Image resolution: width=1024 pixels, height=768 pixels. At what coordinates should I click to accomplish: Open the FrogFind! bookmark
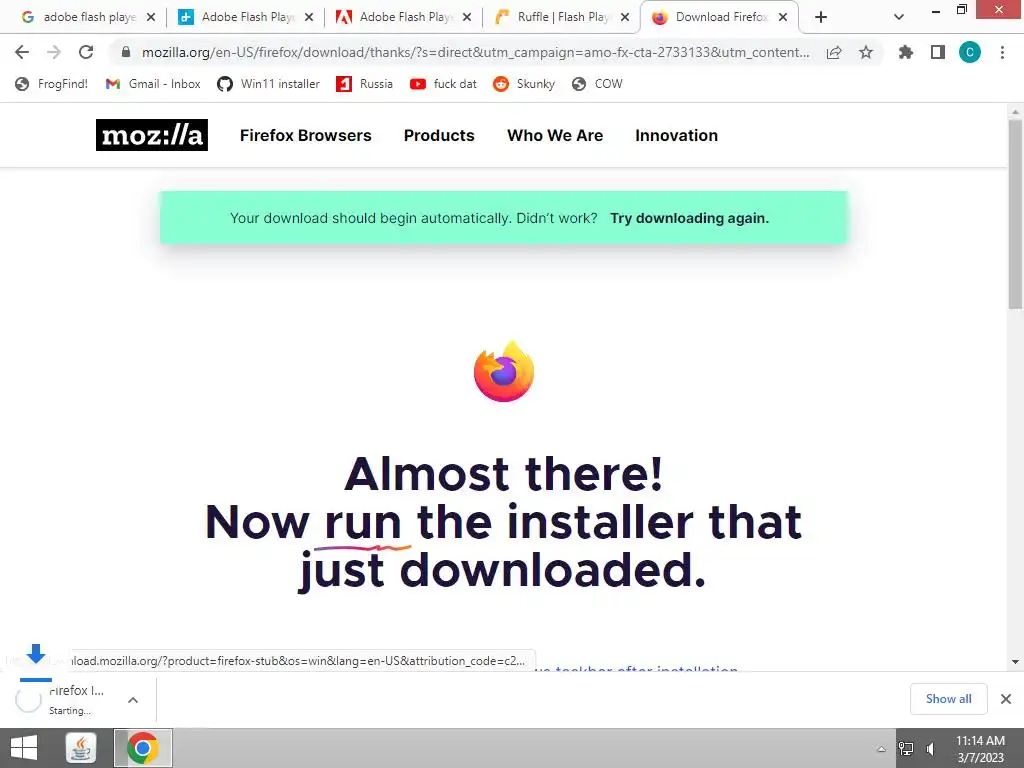(x=52, y=84)
